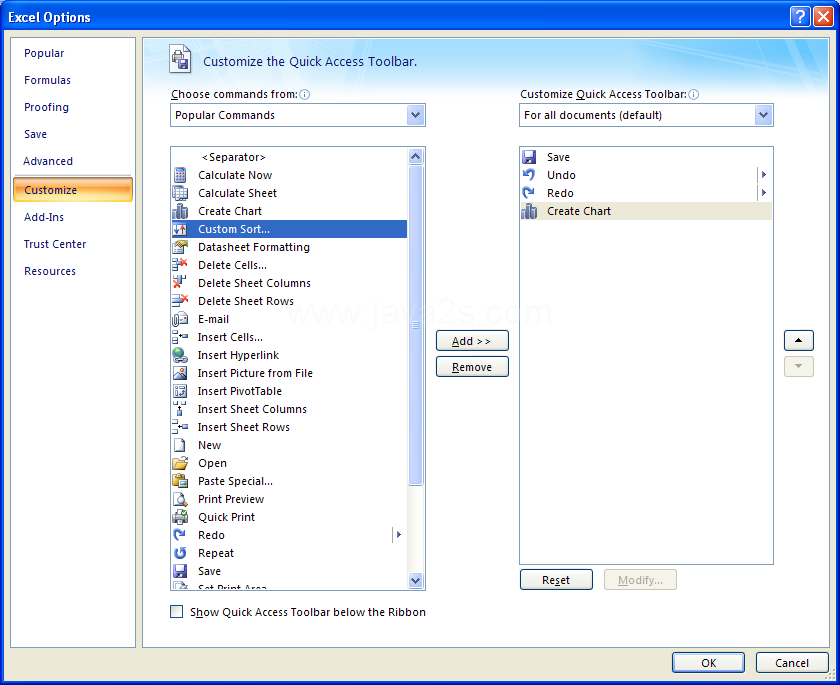Click the Save icon in toolbar list
Screen dimensions: 840x685
529,157
